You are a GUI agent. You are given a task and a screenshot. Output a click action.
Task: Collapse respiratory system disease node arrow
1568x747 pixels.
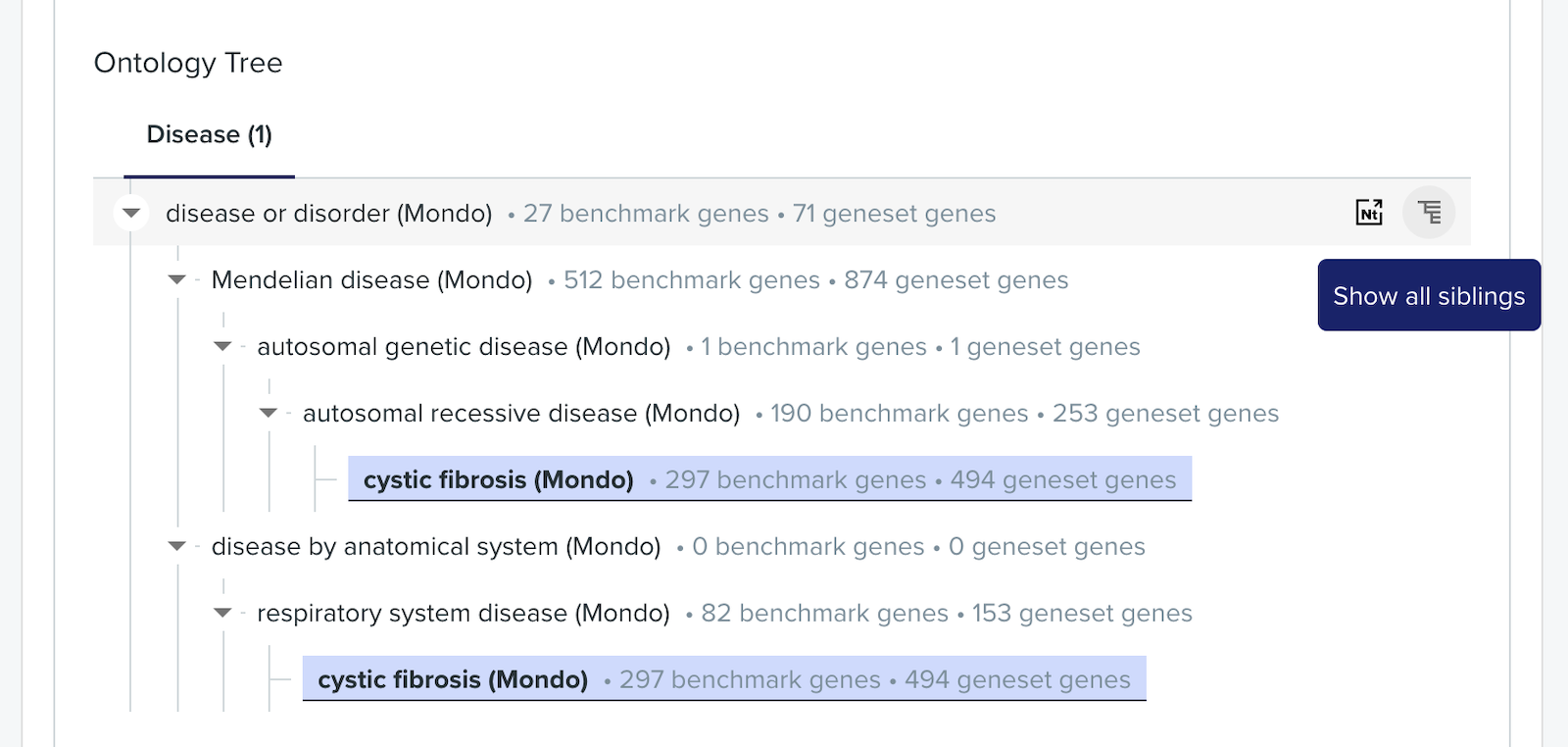point(222,614)
